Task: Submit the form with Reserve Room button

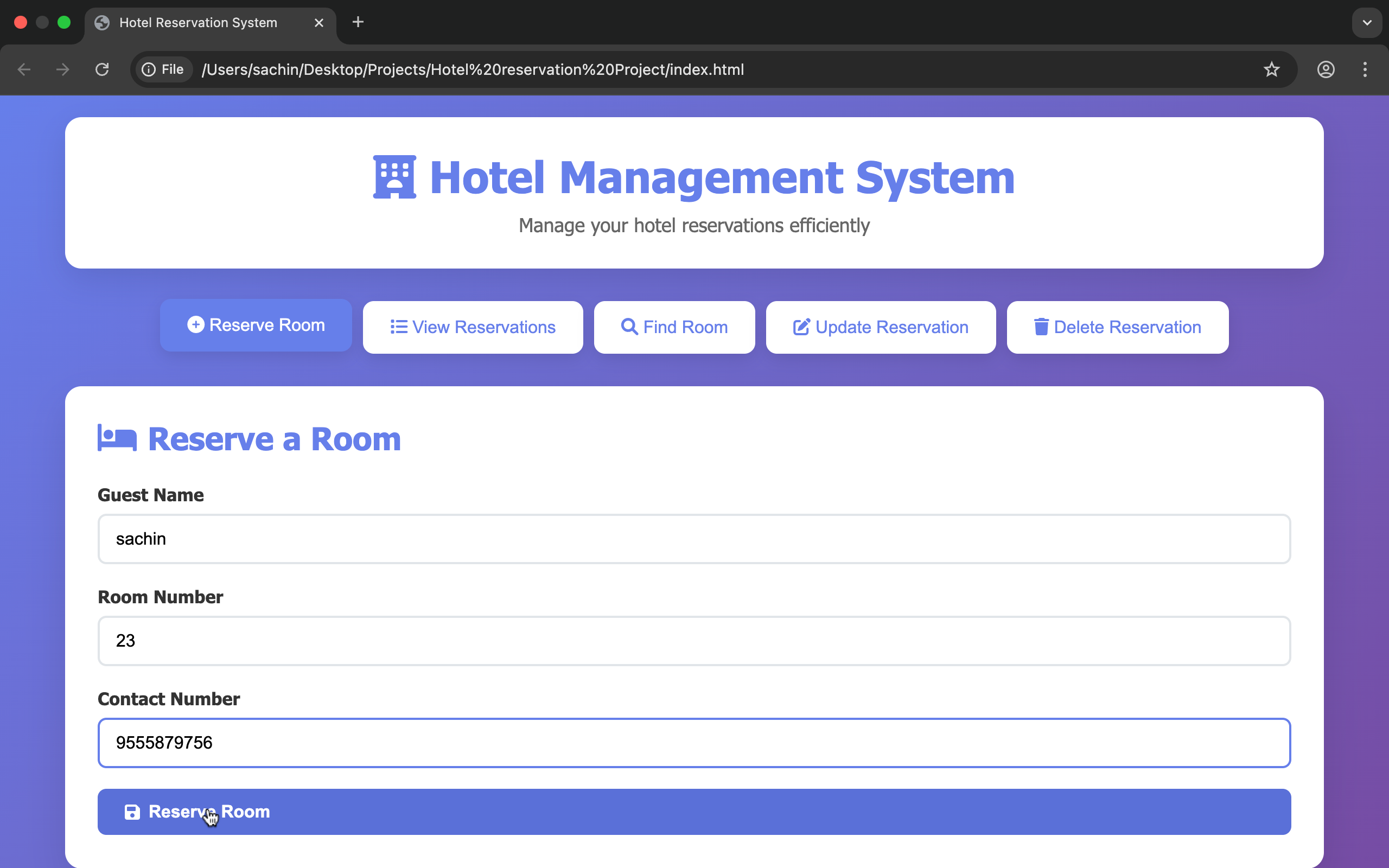Action: 694,812
